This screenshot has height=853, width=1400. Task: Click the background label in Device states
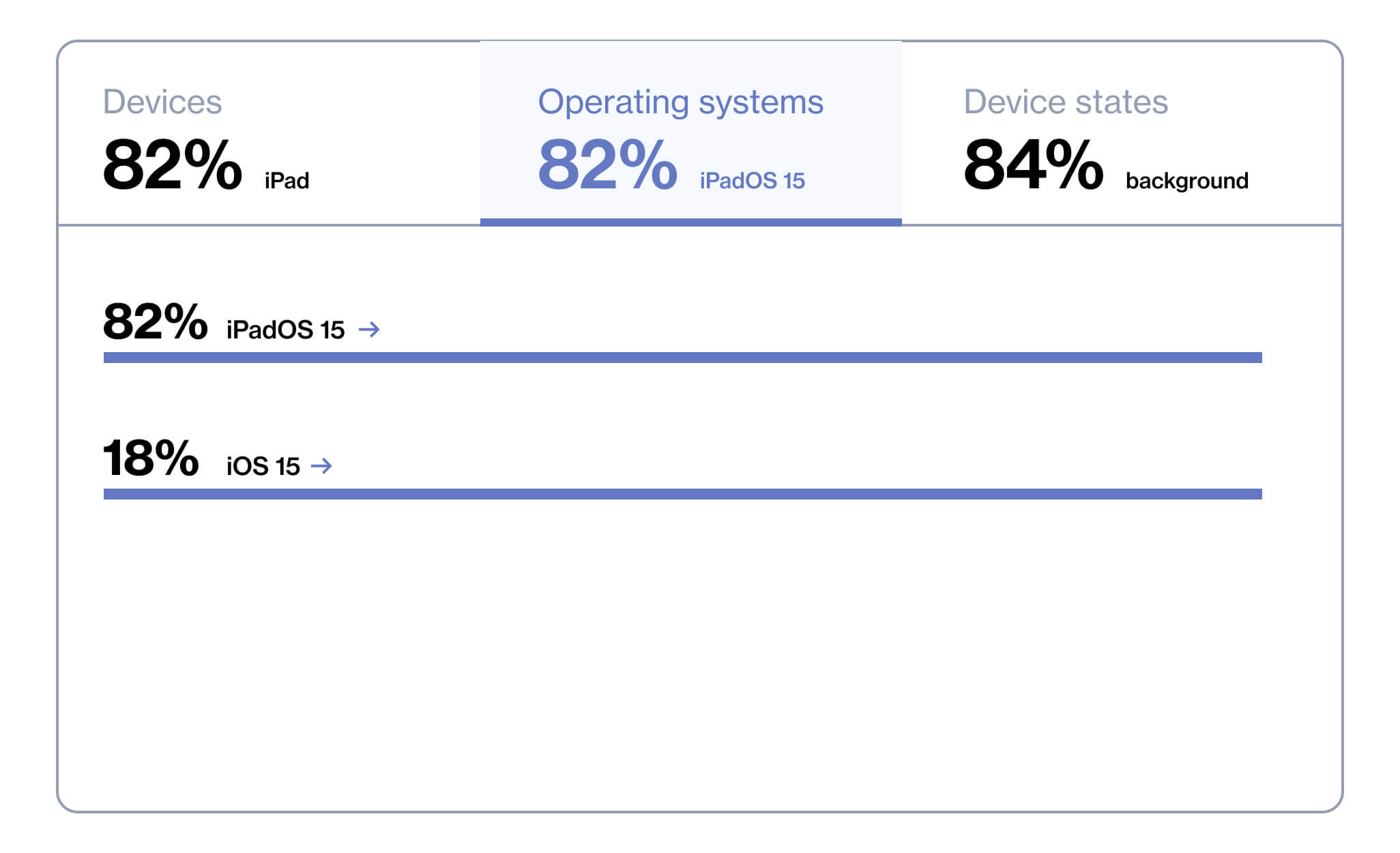pos(1186,181)
